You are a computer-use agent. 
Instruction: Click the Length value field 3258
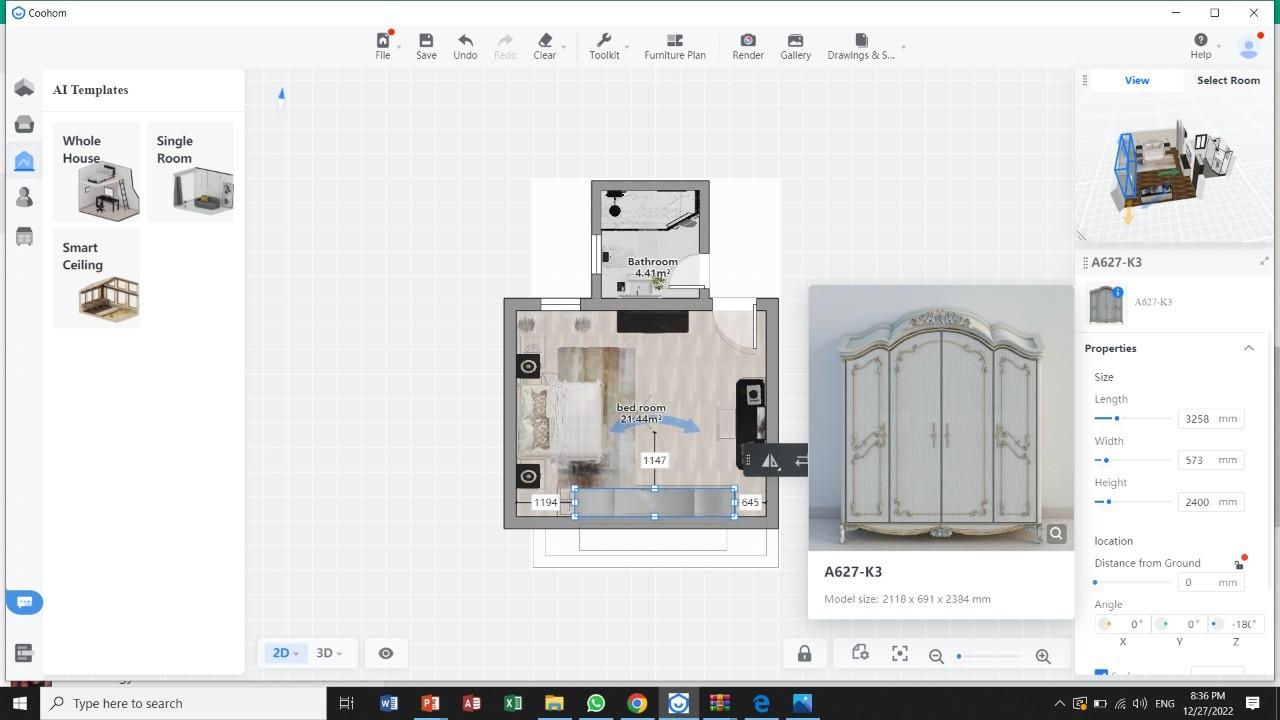pos(1211,419)
